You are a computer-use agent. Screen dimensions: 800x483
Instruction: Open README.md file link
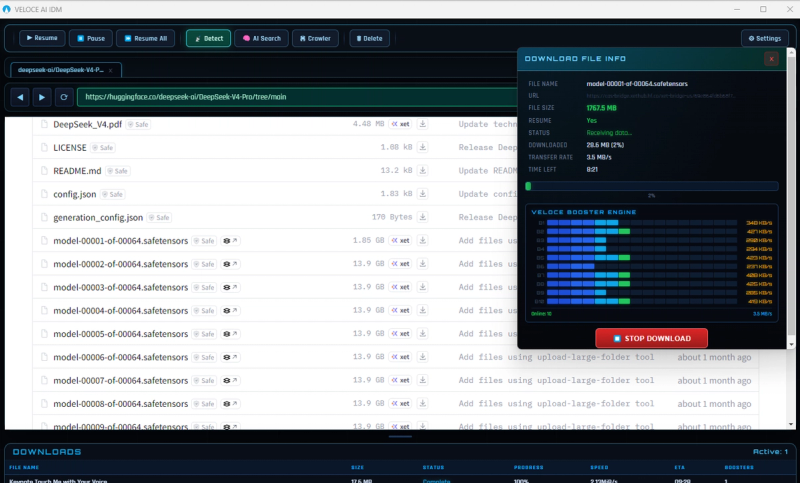pyautogui.click(x=77, y=171)
